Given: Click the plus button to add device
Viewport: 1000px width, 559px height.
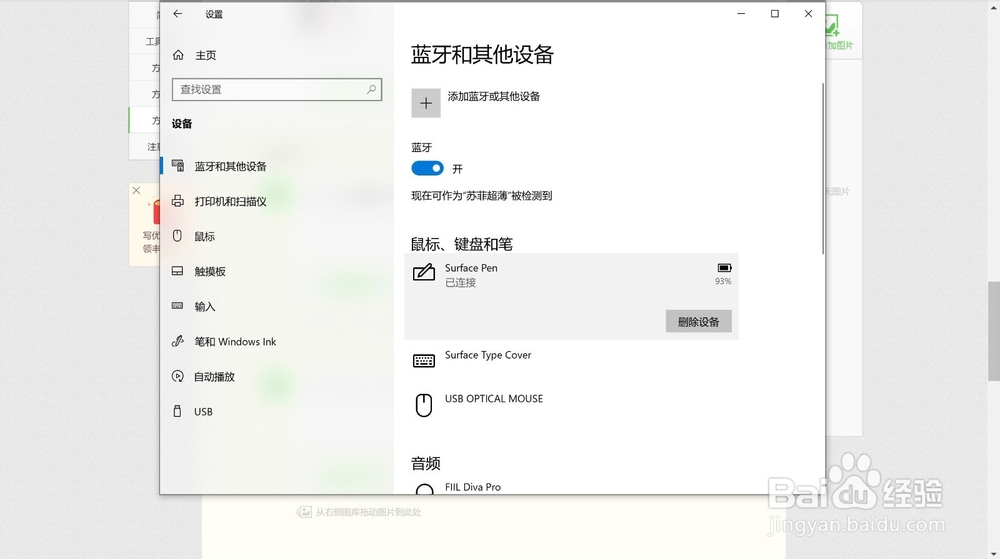Looking at the screenshot, I should coord(426,103).
